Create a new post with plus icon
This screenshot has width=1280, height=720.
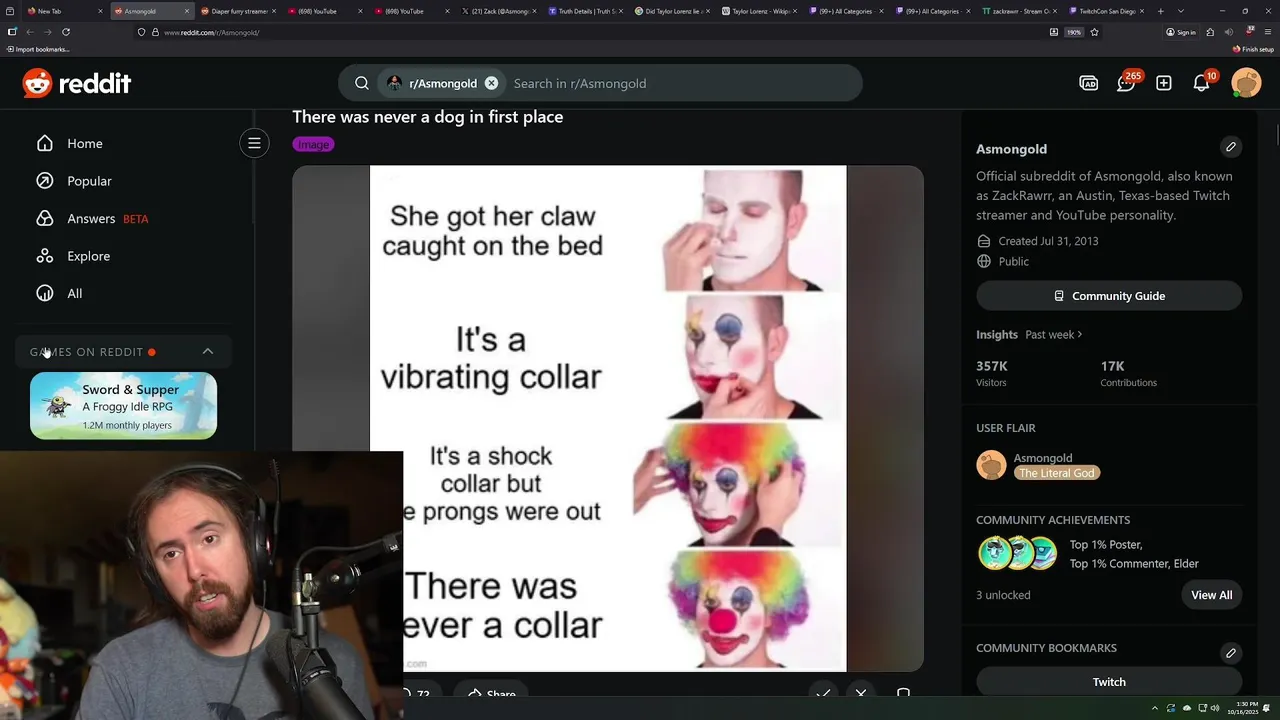point(1164,83)
